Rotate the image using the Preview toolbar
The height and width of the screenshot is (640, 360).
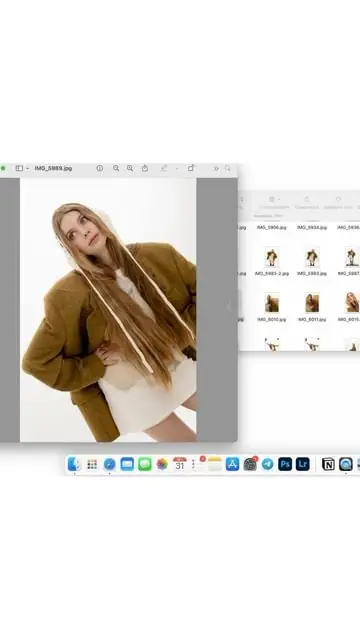(191, 168)
